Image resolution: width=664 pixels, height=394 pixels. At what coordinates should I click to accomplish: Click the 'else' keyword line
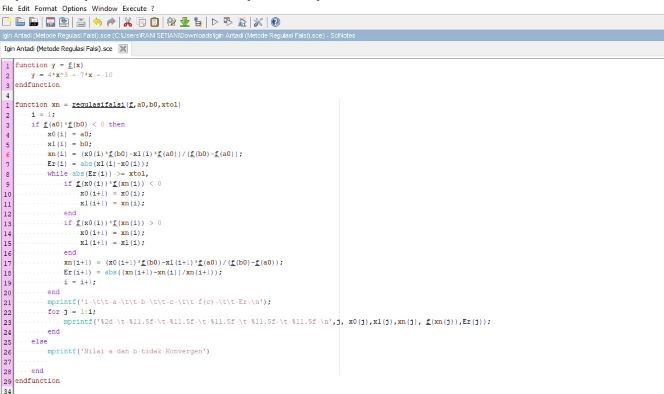coord(39,341)
